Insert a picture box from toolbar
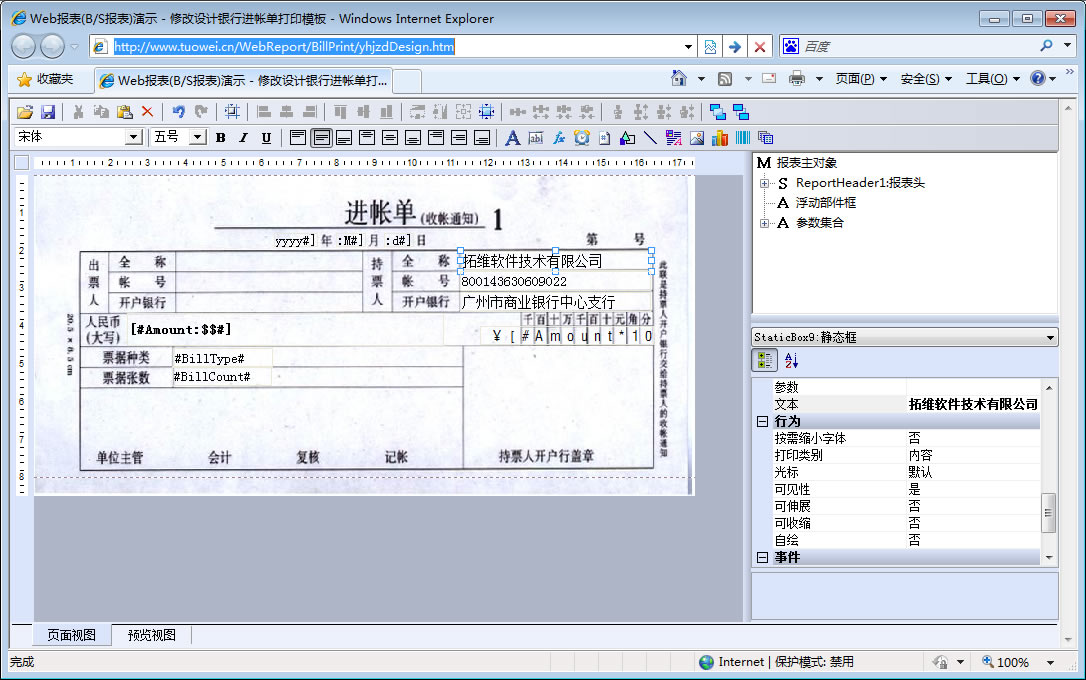This screenshot has width=1086, height=680. point(696,137)
